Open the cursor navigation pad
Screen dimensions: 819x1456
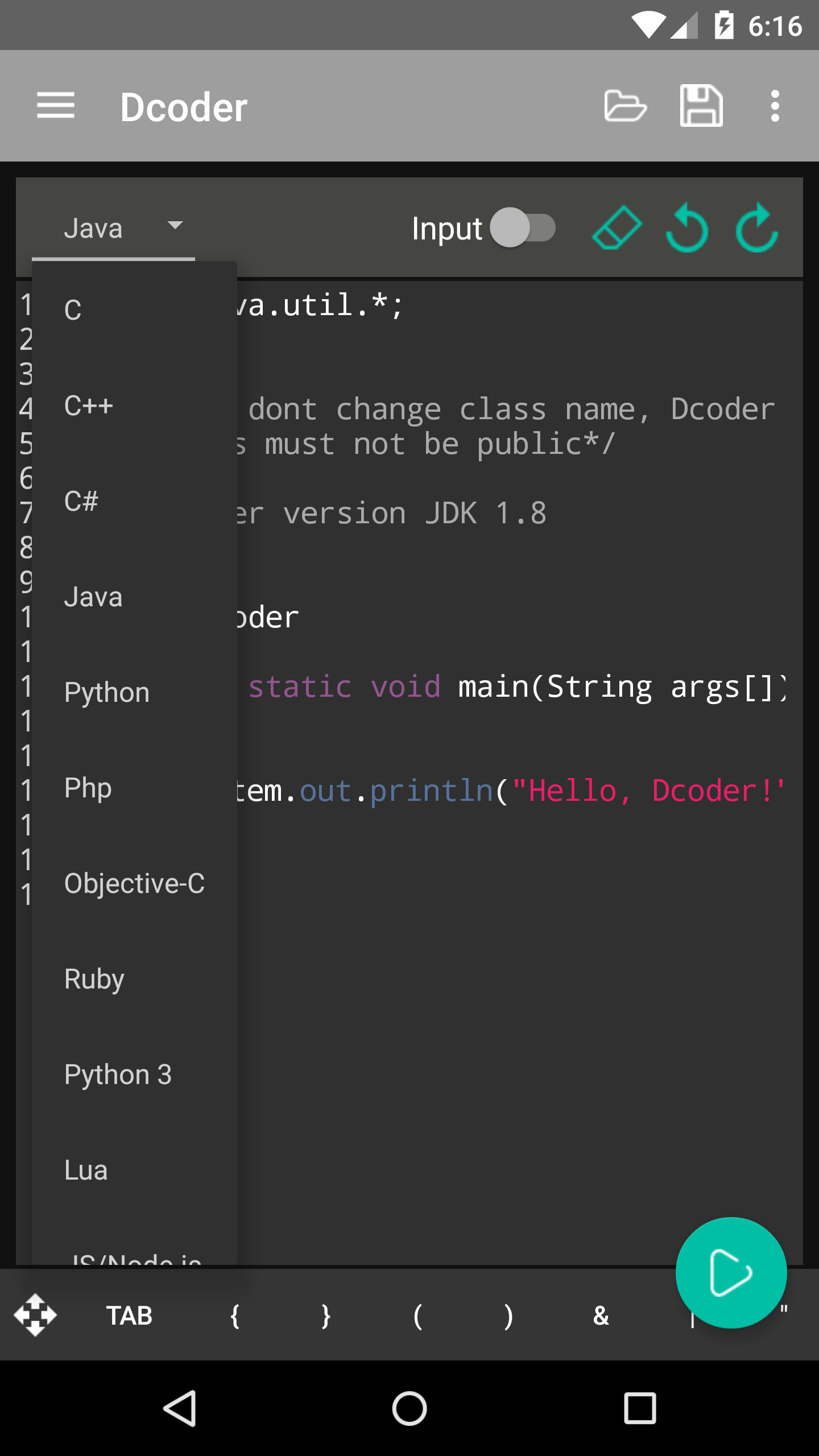tap(36, 1315)
